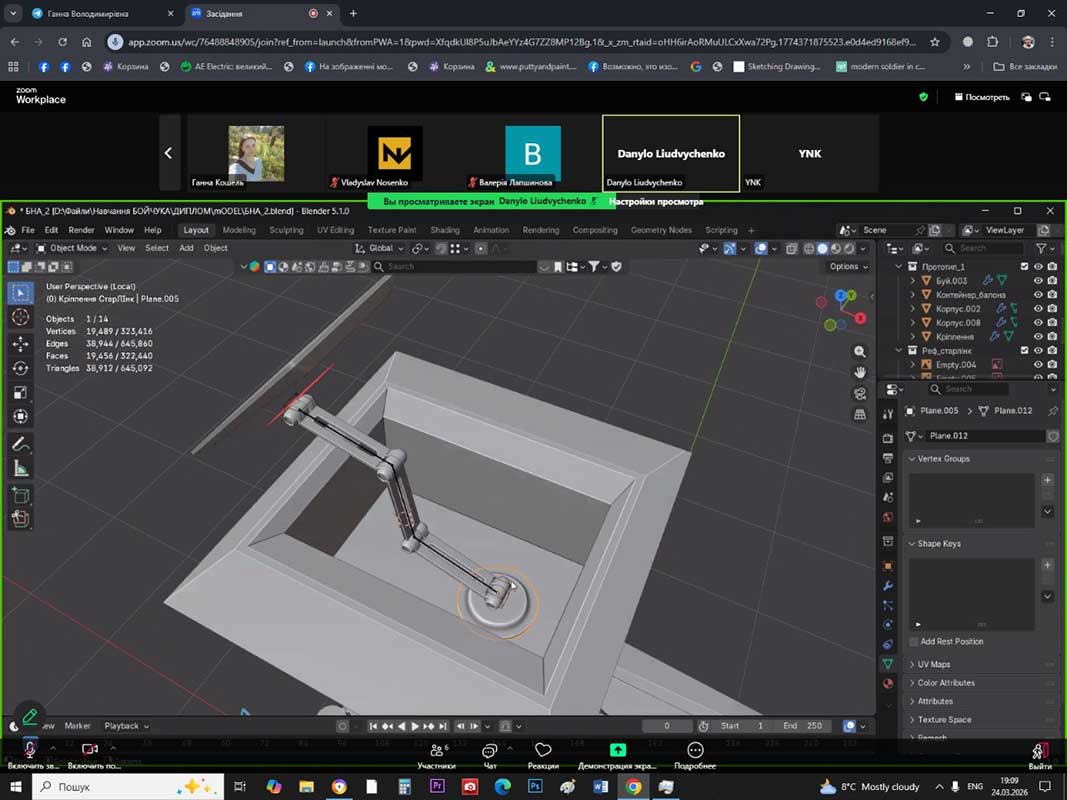Click the Zoom Демонстрация экрана share button

tap(618, 751)
